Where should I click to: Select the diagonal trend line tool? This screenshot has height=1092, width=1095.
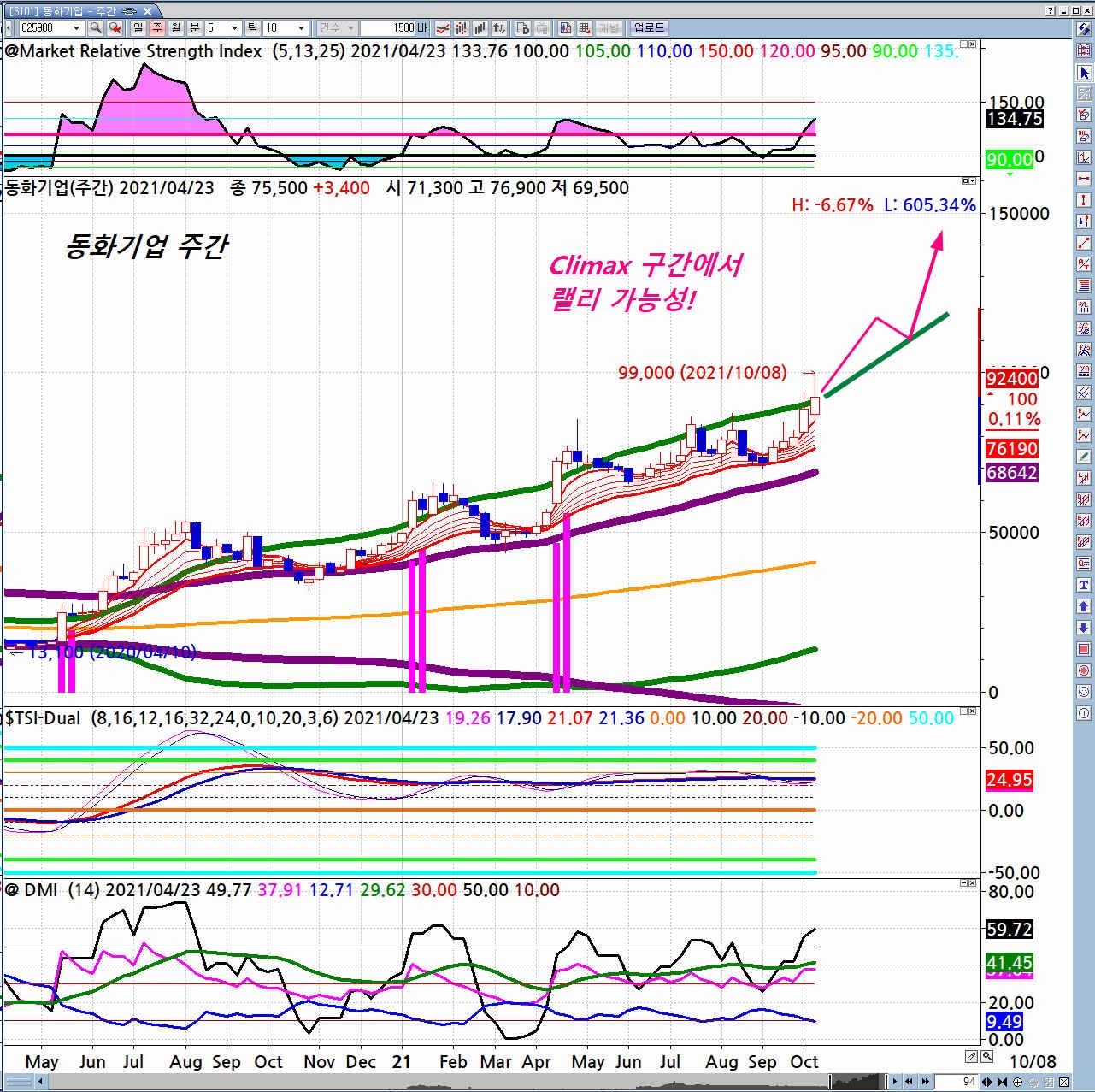point(1084,244)
